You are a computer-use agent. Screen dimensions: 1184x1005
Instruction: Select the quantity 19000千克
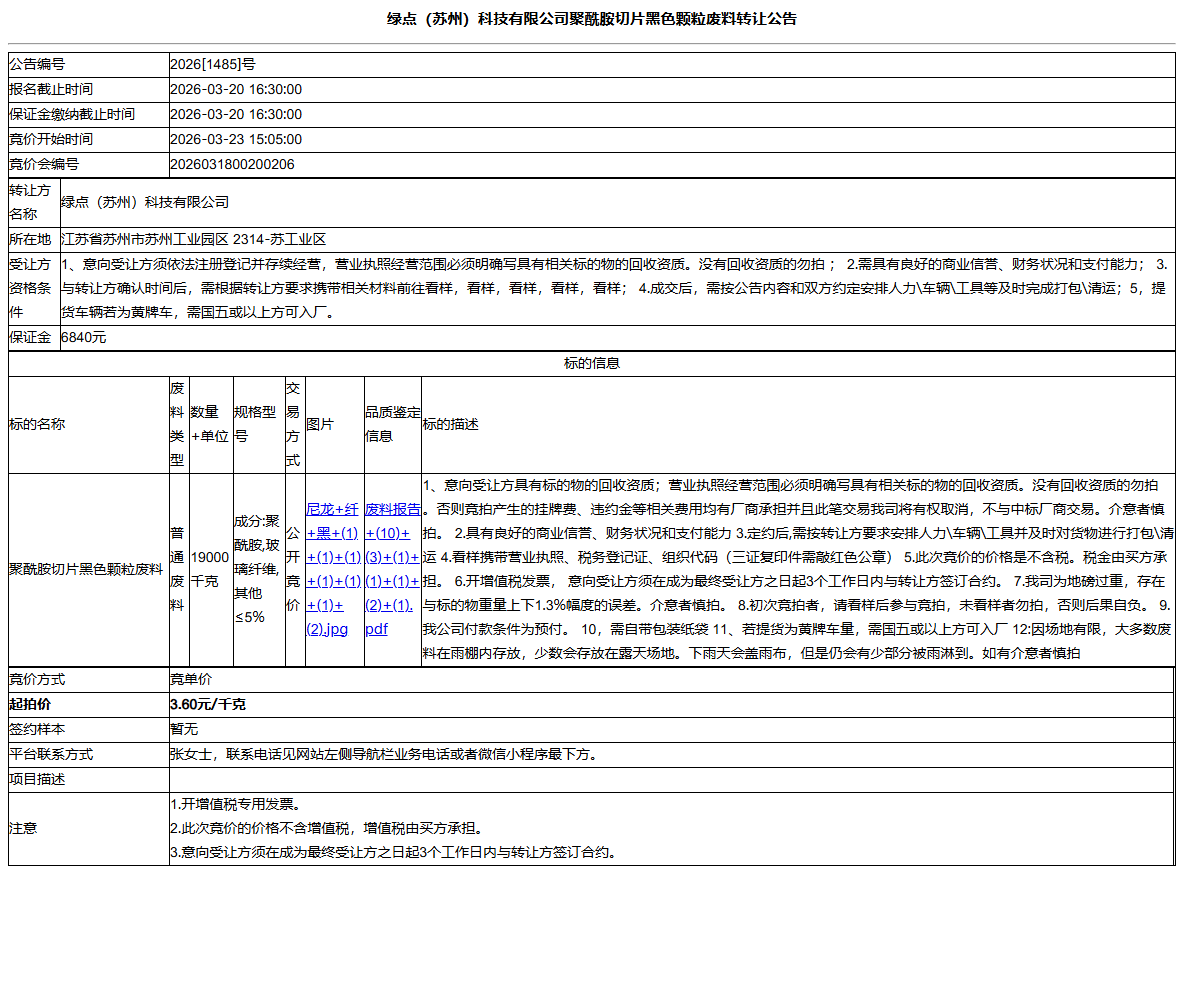click(x=208, y=568)
